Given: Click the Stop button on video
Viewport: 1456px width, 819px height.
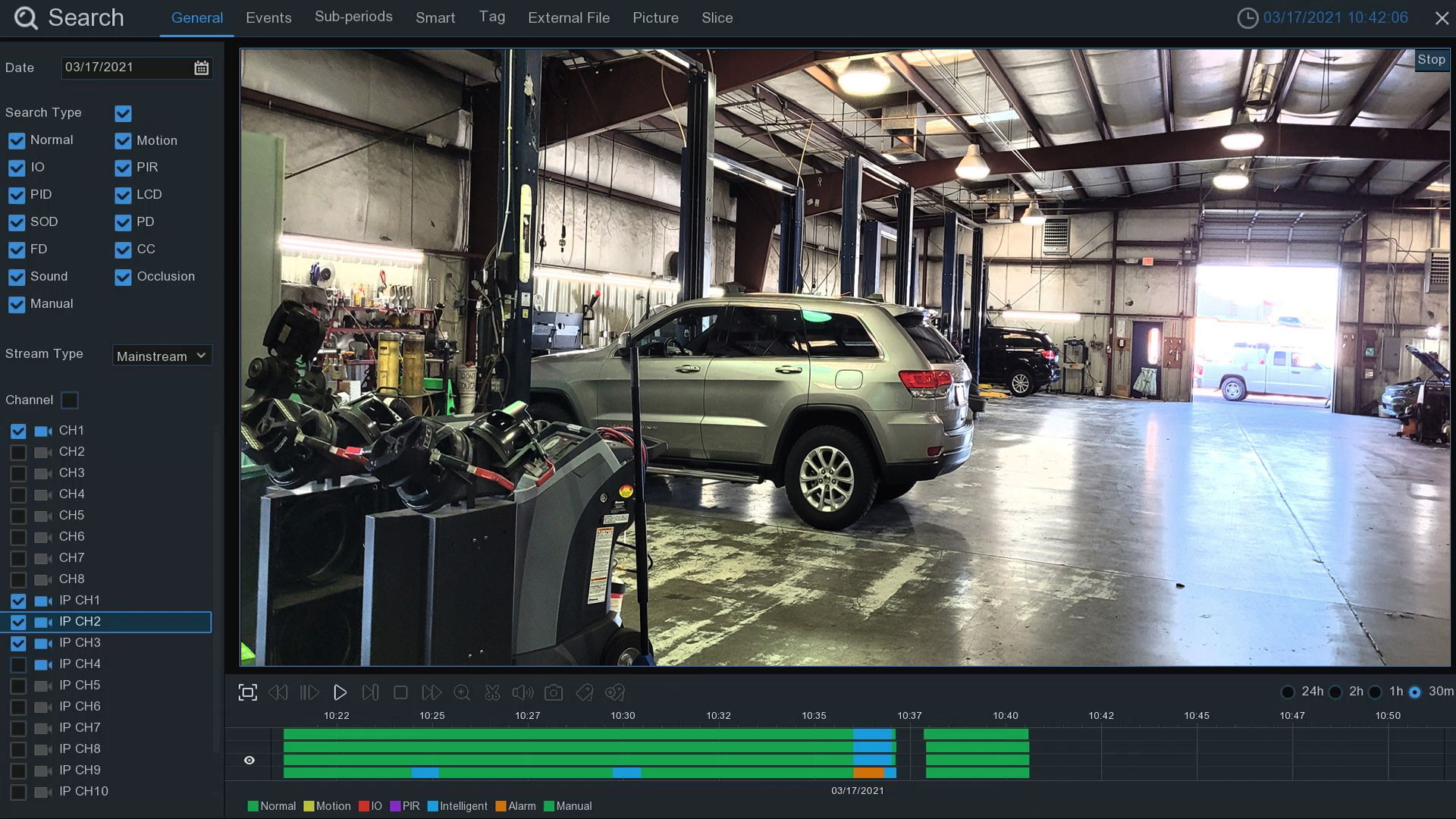Looking at the screenshot, I should click(1430, 60).
